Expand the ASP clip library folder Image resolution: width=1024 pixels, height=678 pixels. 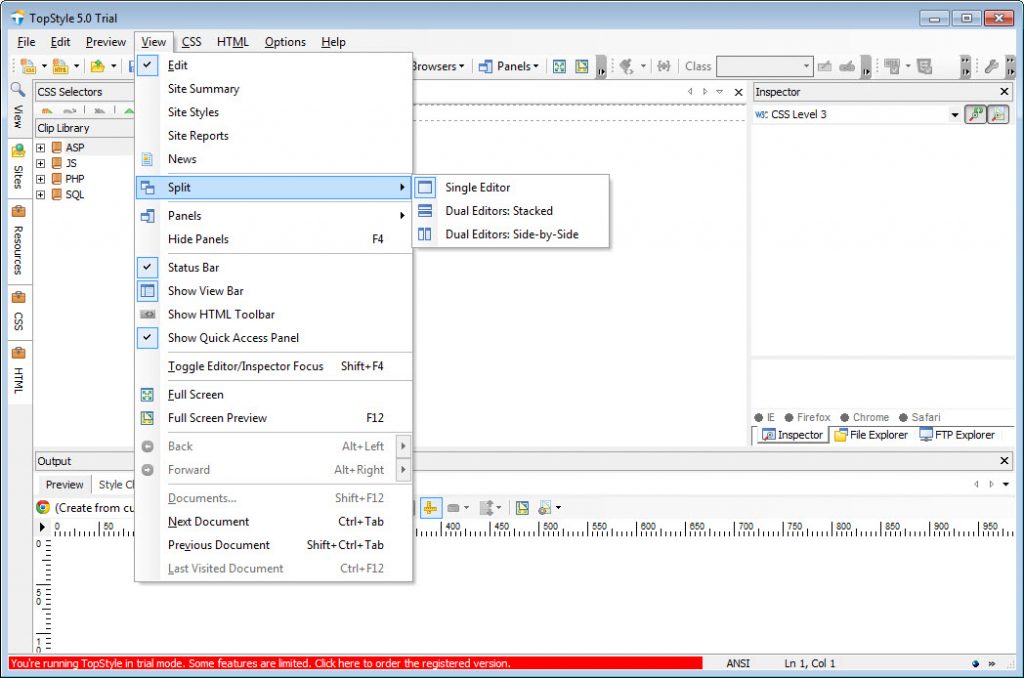click(40, 148)
